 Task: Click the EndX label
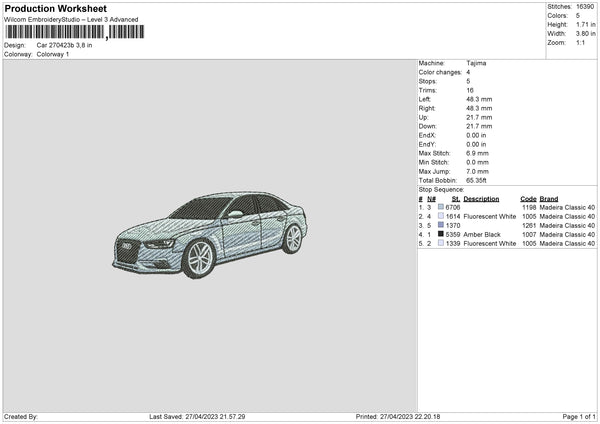[x=427, y=135]
